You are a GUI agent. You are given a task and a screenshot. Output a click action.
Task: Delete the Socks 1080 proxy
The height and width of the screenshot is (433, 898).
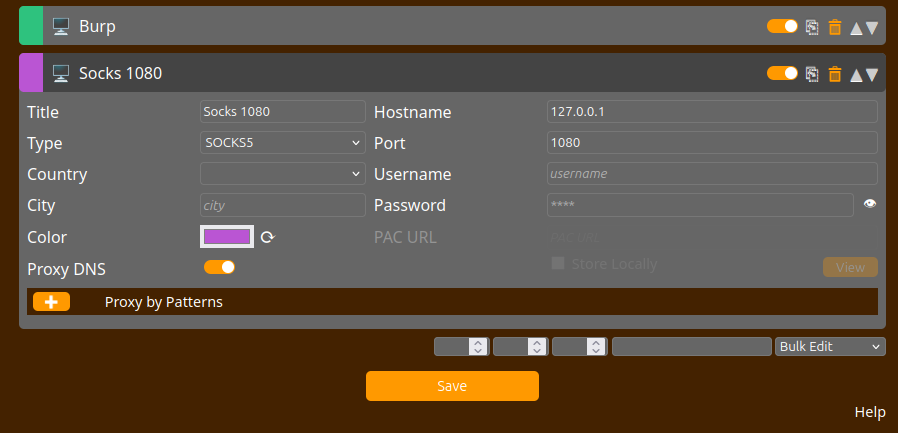click(x=835, y=73)
